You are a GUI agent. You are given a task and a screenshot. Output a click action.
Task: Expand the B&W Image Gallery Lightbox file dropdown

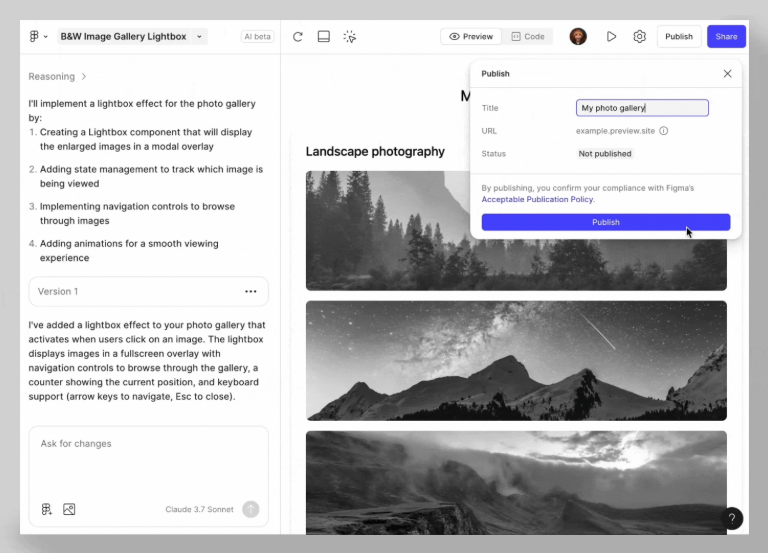pos(199,36)
